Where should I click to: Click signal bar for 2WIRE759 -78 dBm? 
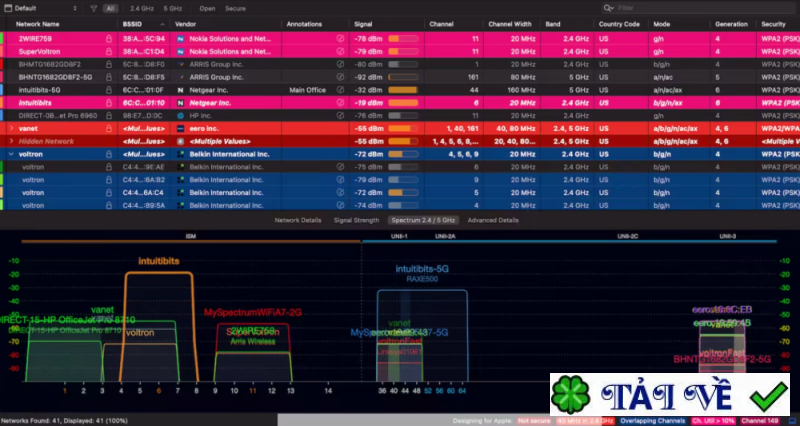point(403,38)
